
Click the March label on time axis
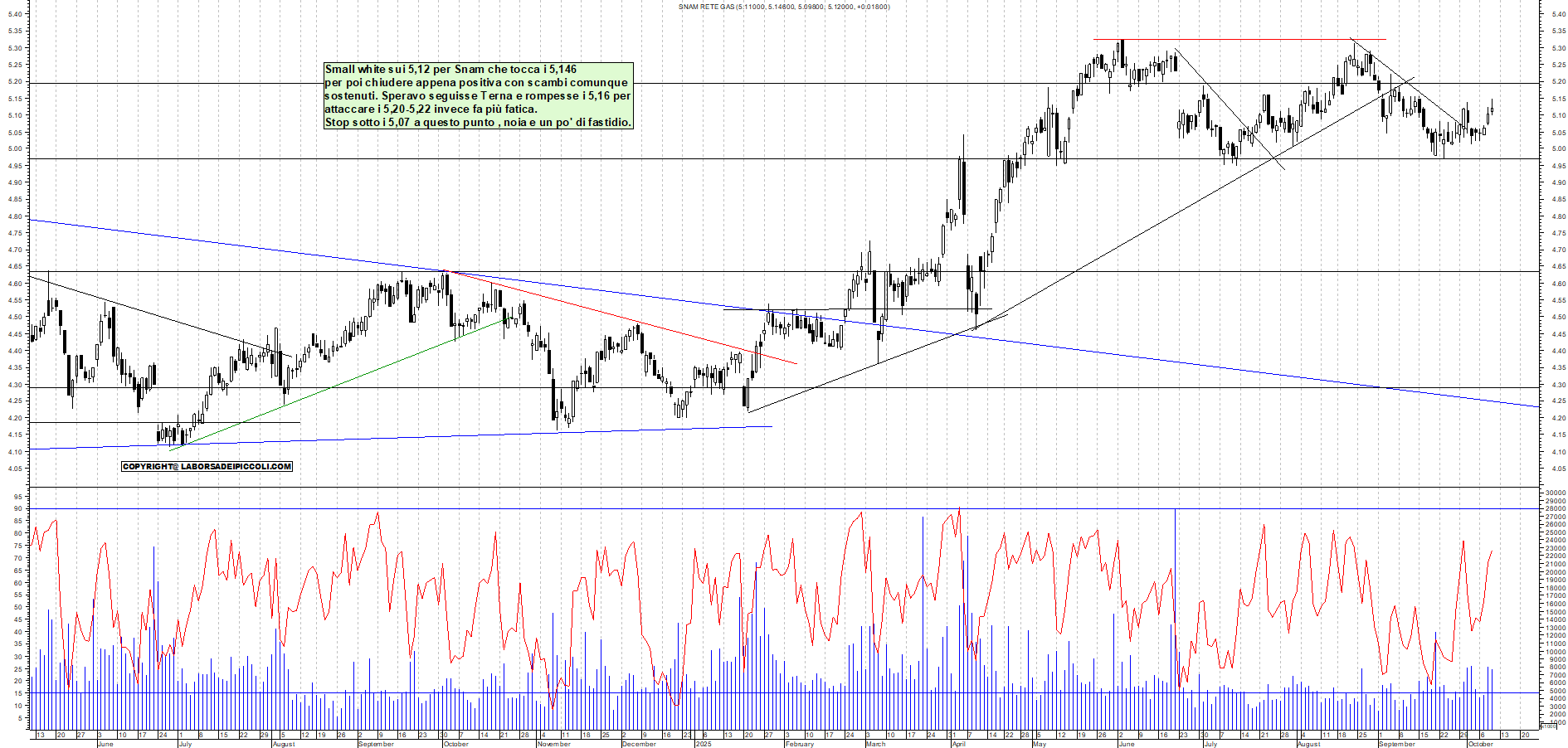[875, 744]
